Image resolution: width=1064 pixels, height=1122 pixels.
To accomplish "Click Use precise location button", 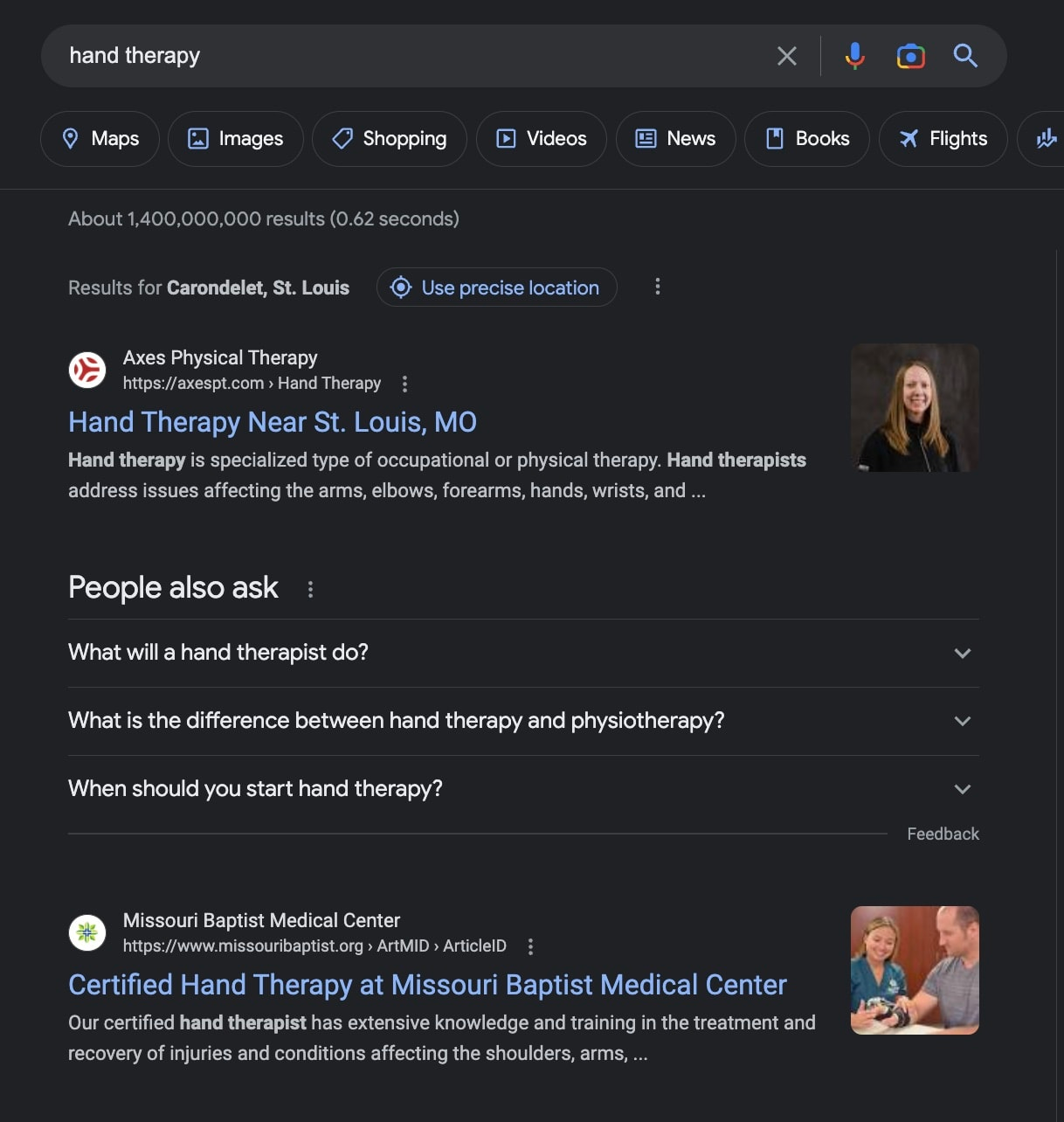I will click(x=497, y=287).
